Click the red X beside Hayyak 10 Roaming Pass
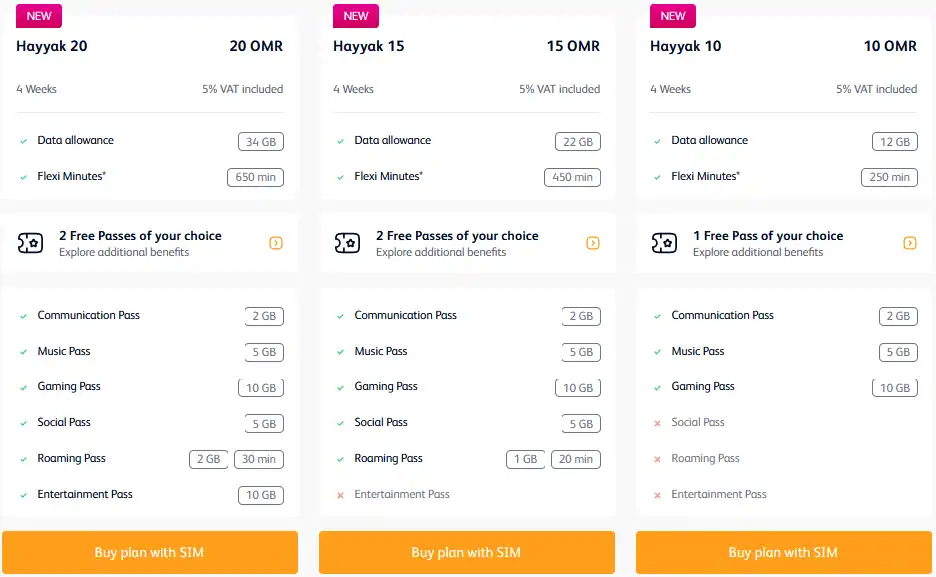936x577 pixels. (x=657, y=458)
